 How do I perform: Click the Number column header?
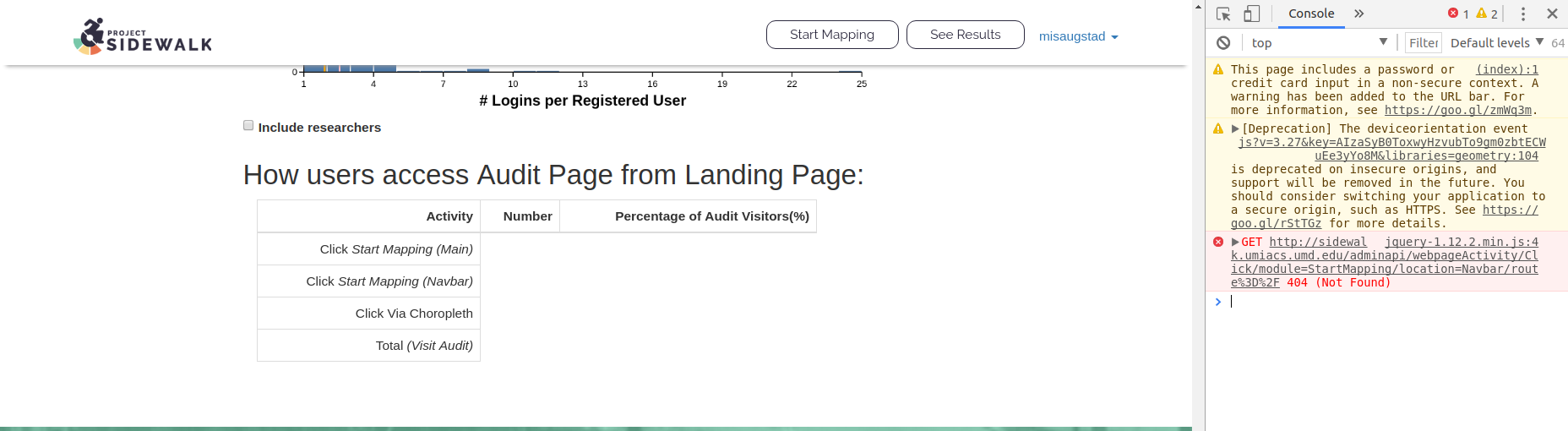(520, 216)
